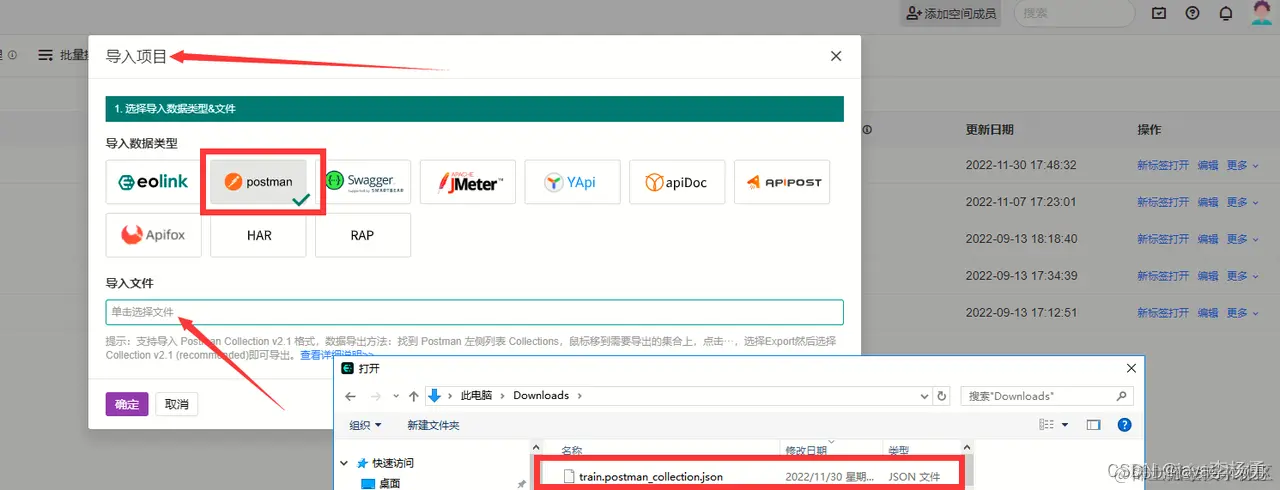Open the help question-mark icon in header
Image resolution: width=1280 pixels, height=490 pixels.
tap(1192, 13)
